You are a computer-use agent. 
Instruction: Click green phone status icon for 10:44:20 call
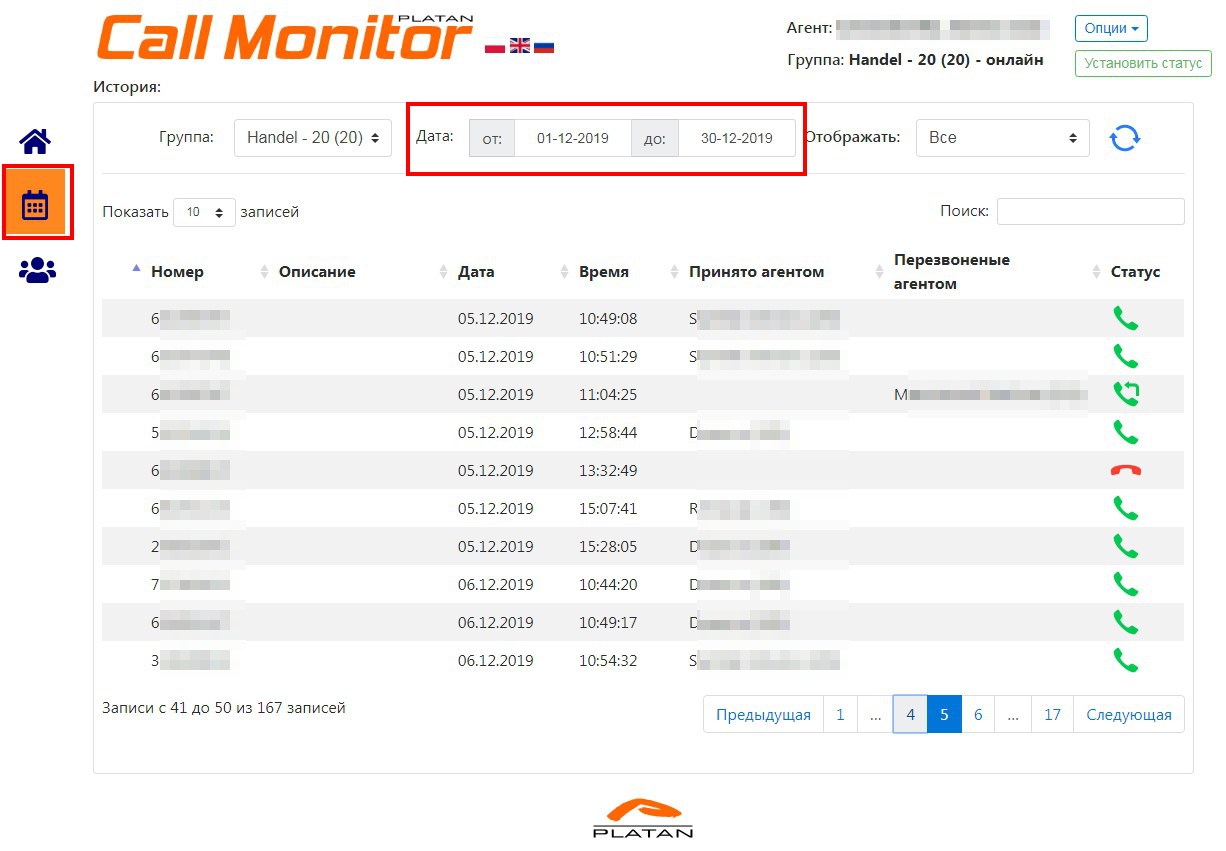[x=1126, y=585]
